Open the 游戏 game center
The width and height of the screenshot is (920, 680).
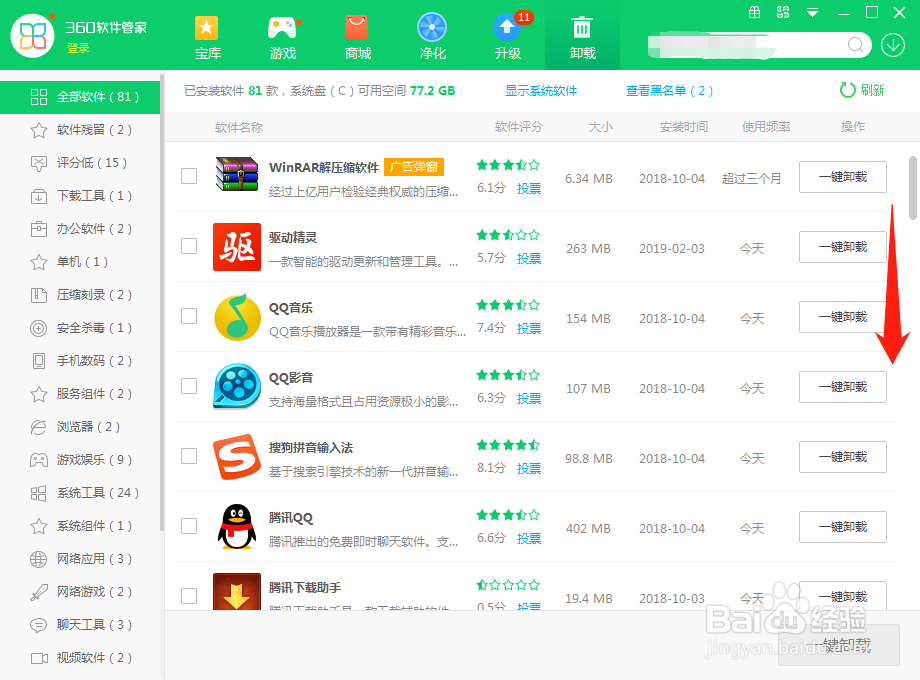pyautogui.click(x=283, y=38)
